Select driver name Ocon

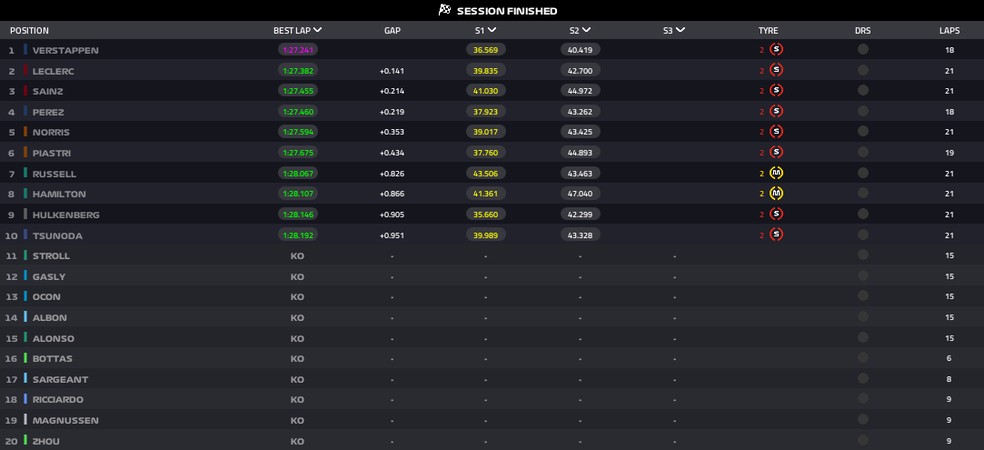[46, 296]
